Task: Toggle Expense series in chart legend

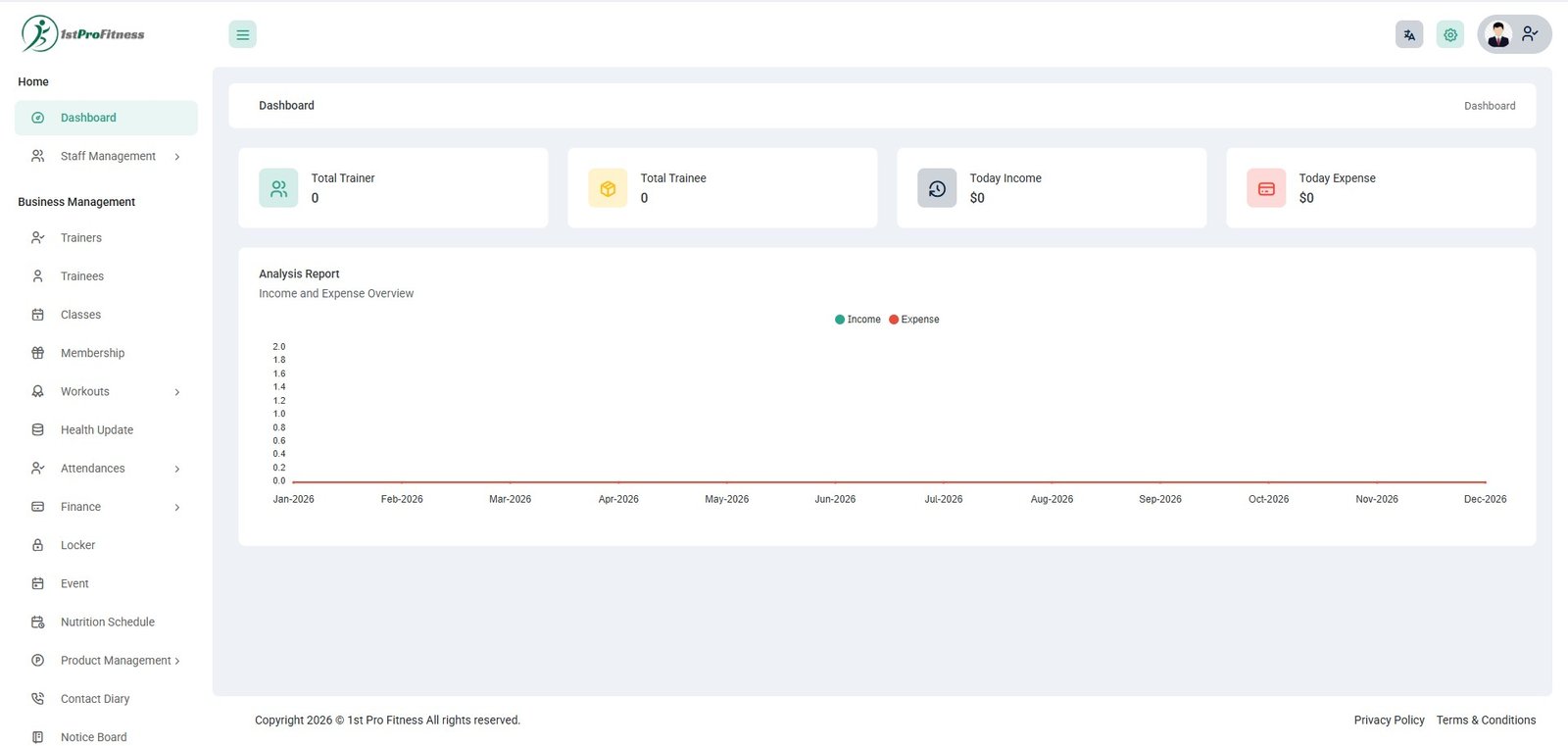Action: click(x=914, y=320)
